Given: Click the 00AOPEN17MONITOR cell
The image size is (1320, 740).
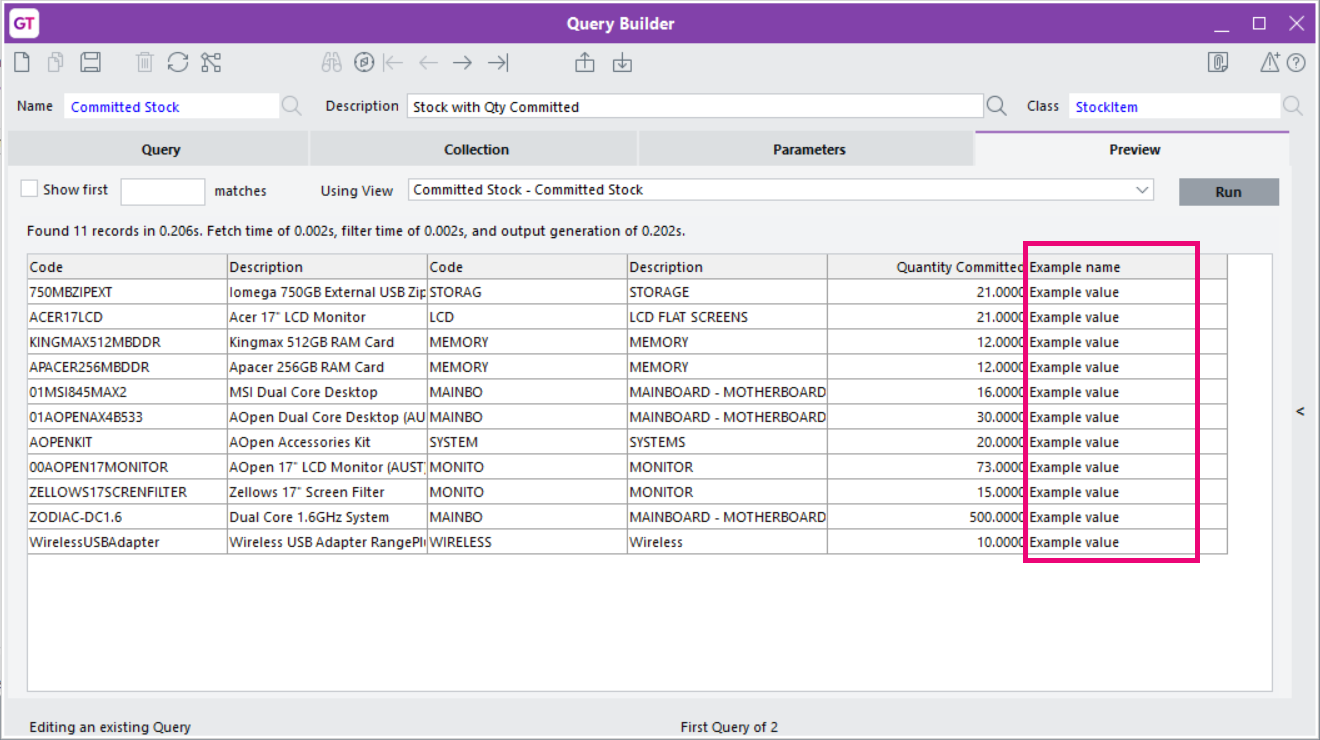Looking at the screenshot, I should pyautogui.click(x=127, y=467).
